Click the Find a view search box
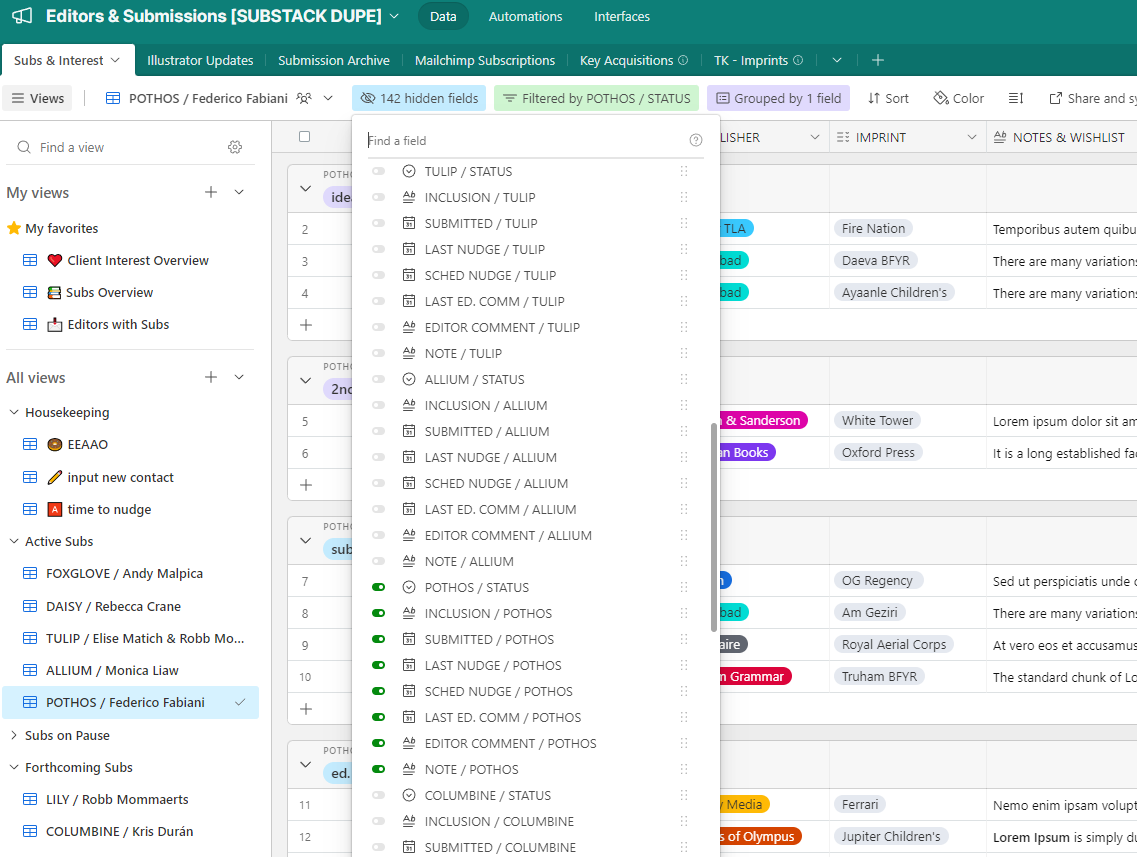1137x857 pixels. click(x=120, y=147)
